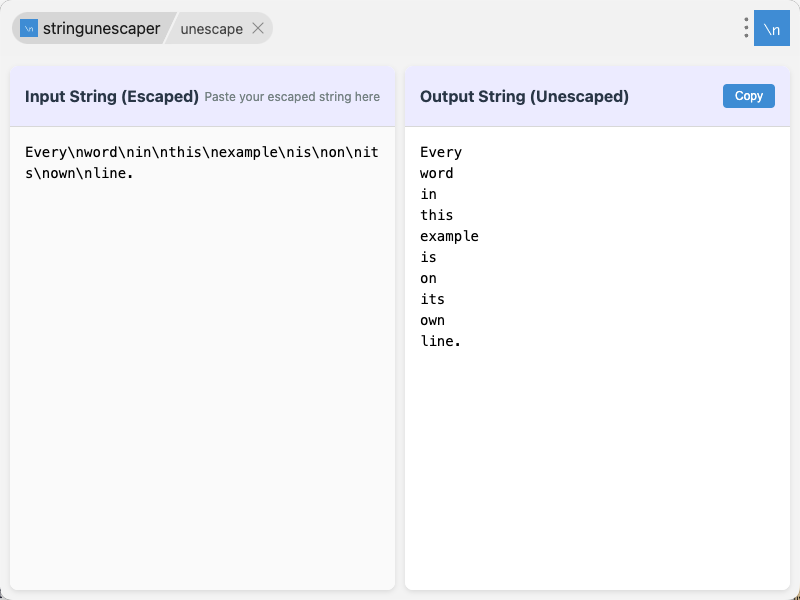
Task: Open the three-dot more options menu
Action: 746,28
